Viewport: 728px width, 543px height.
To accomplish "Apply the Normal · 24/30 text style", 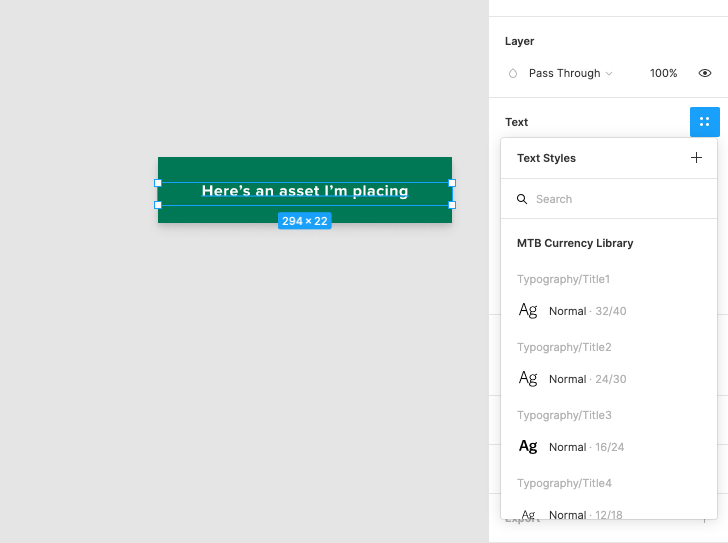I will point(587,379).
